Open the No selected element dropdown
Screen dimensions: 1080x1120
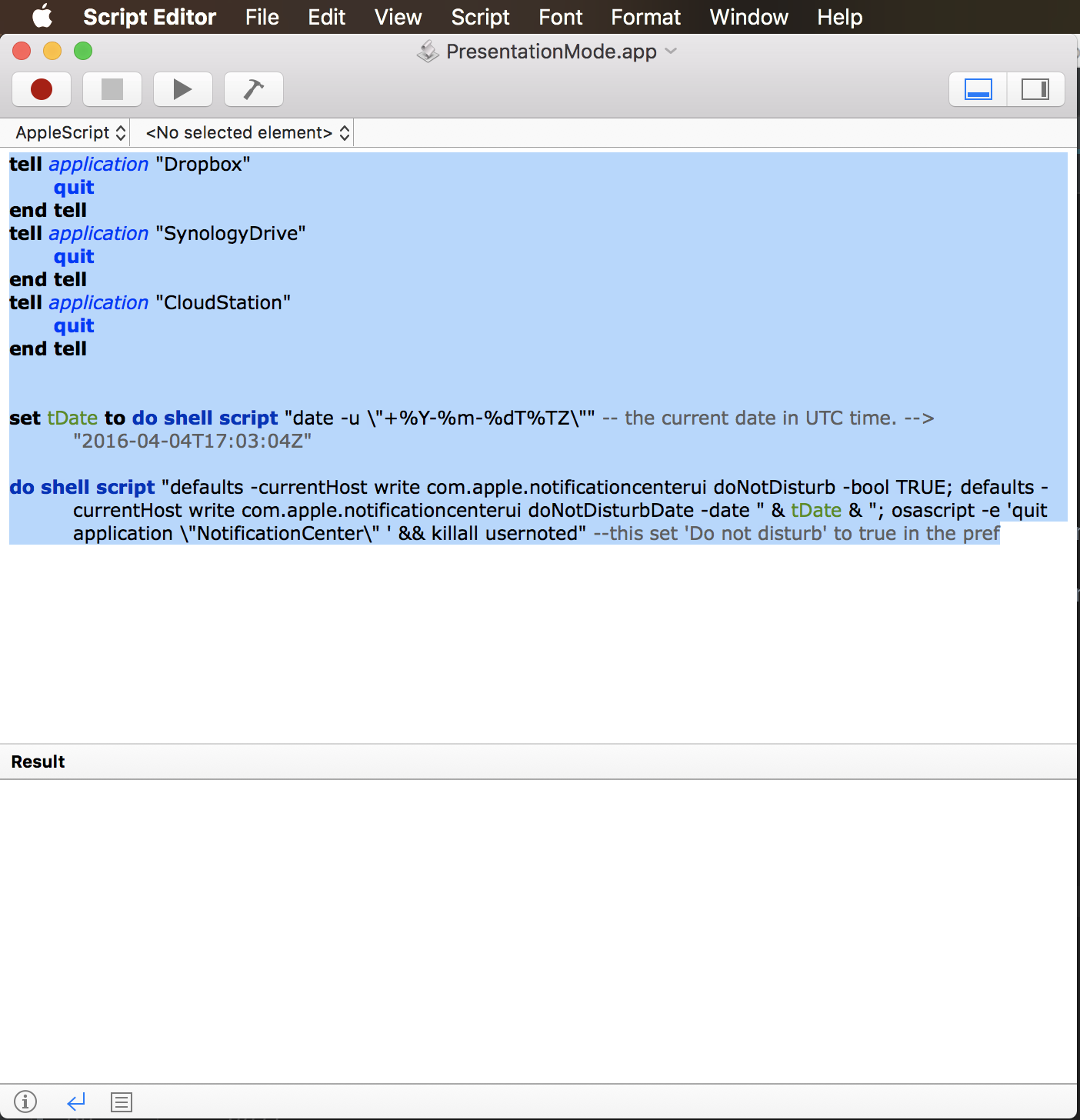tap(248, 132)
